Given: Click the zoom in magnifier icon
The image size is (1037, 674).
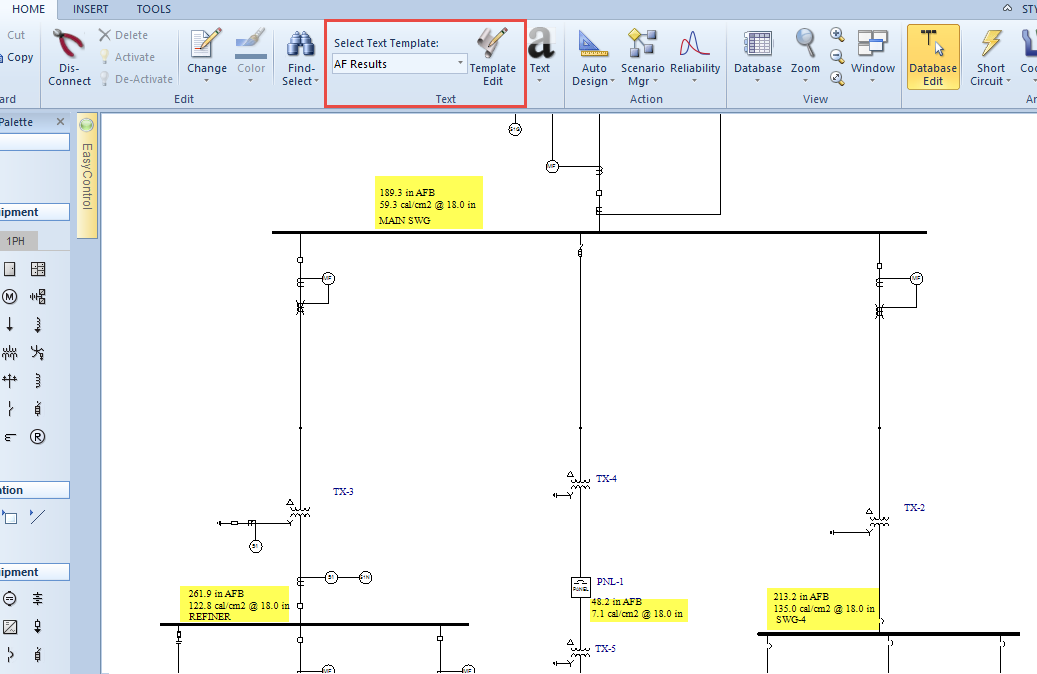Looking at the screenshot, I should pyautogui.click(x=837, y=36).
